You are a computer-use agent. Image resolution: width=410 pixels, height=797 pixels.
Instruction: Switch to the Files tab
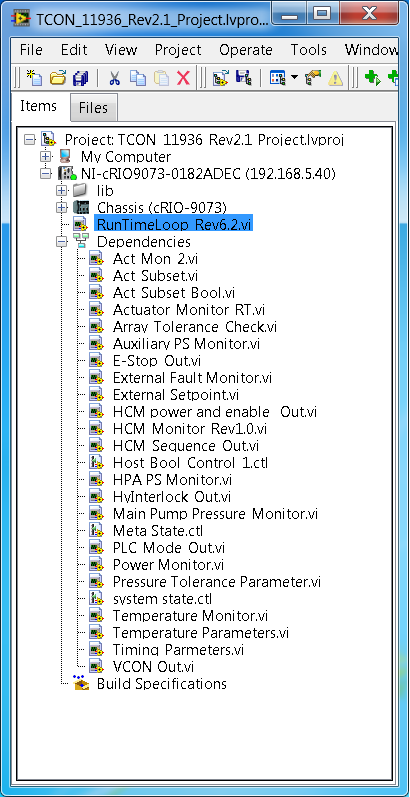tap(93, 108)
